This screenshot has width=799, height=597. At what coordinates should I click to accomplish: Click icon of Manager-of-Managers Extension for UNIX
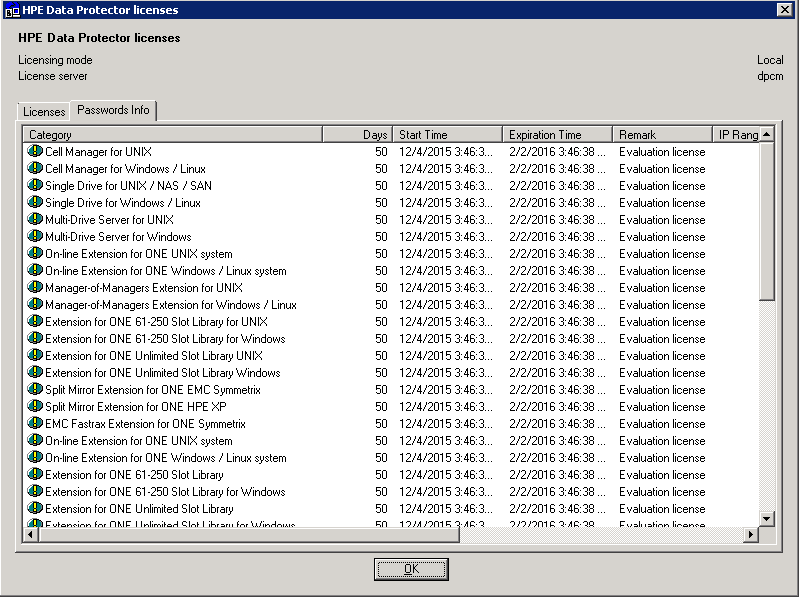pyautogui.click(x=35, y=287)
